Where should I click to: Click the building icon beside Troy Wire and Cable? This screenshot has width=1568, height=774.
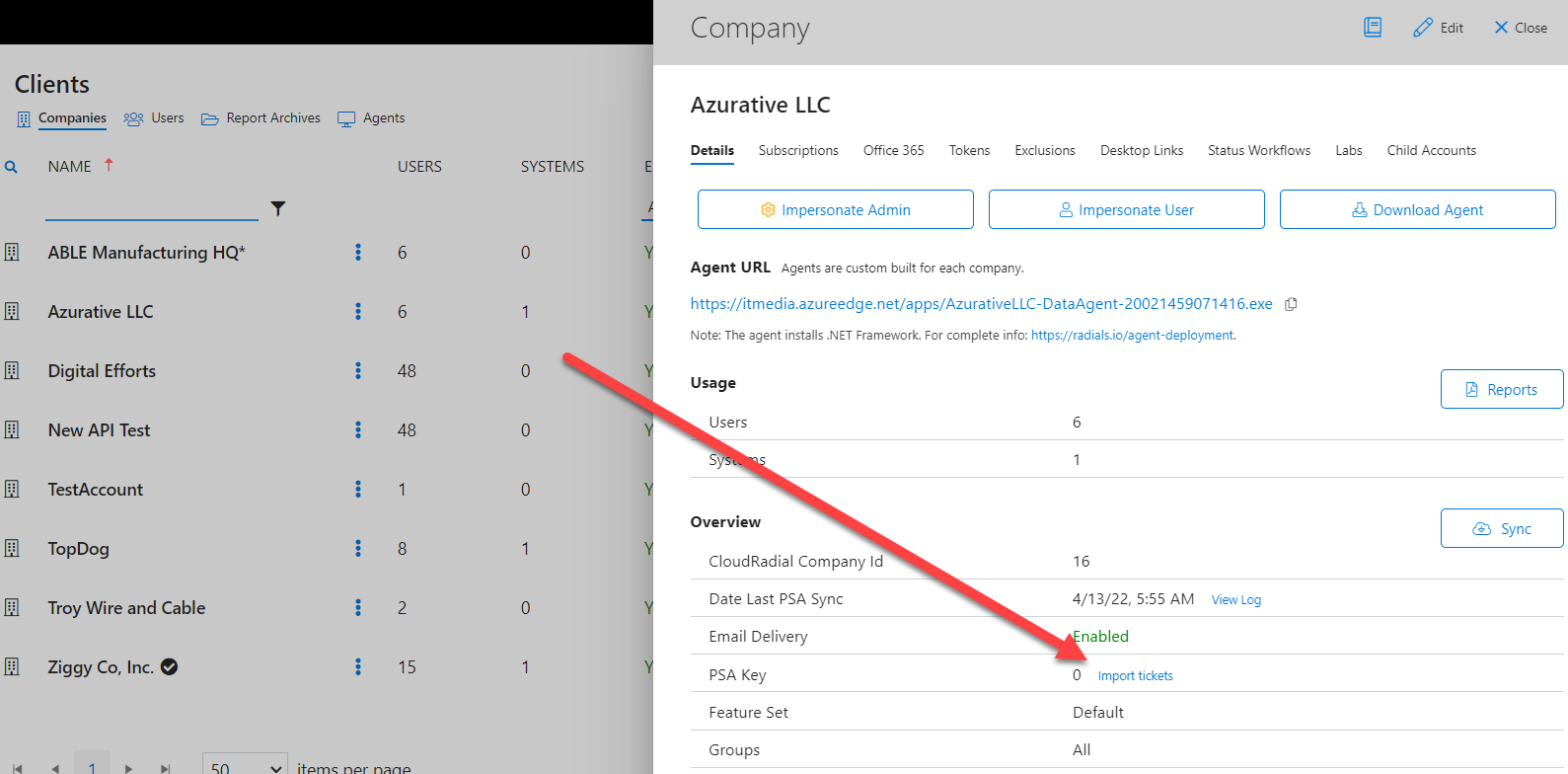click(12, 608)
